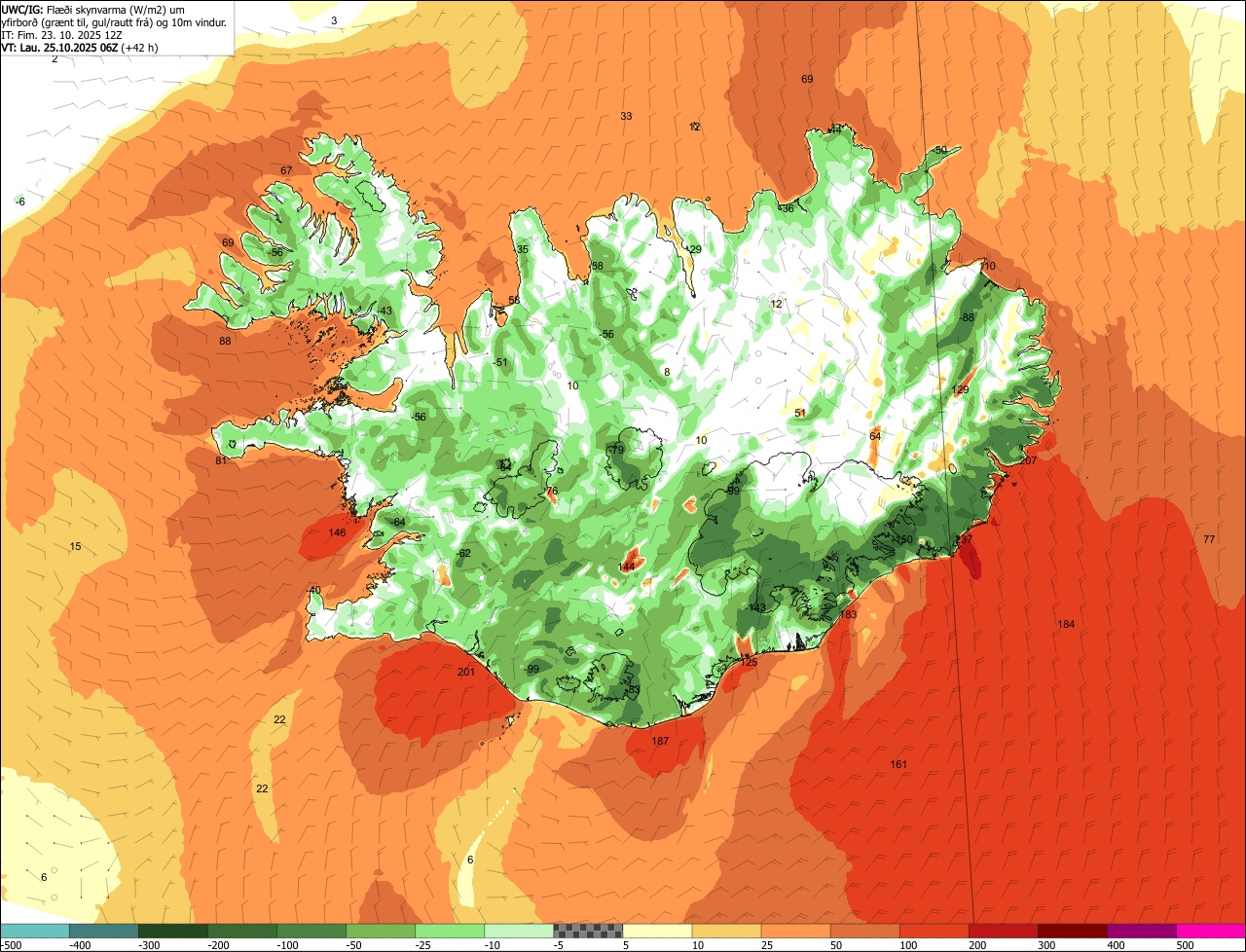
Task: Click the flux value -55 in north-central Iceland
Action: 606,334
